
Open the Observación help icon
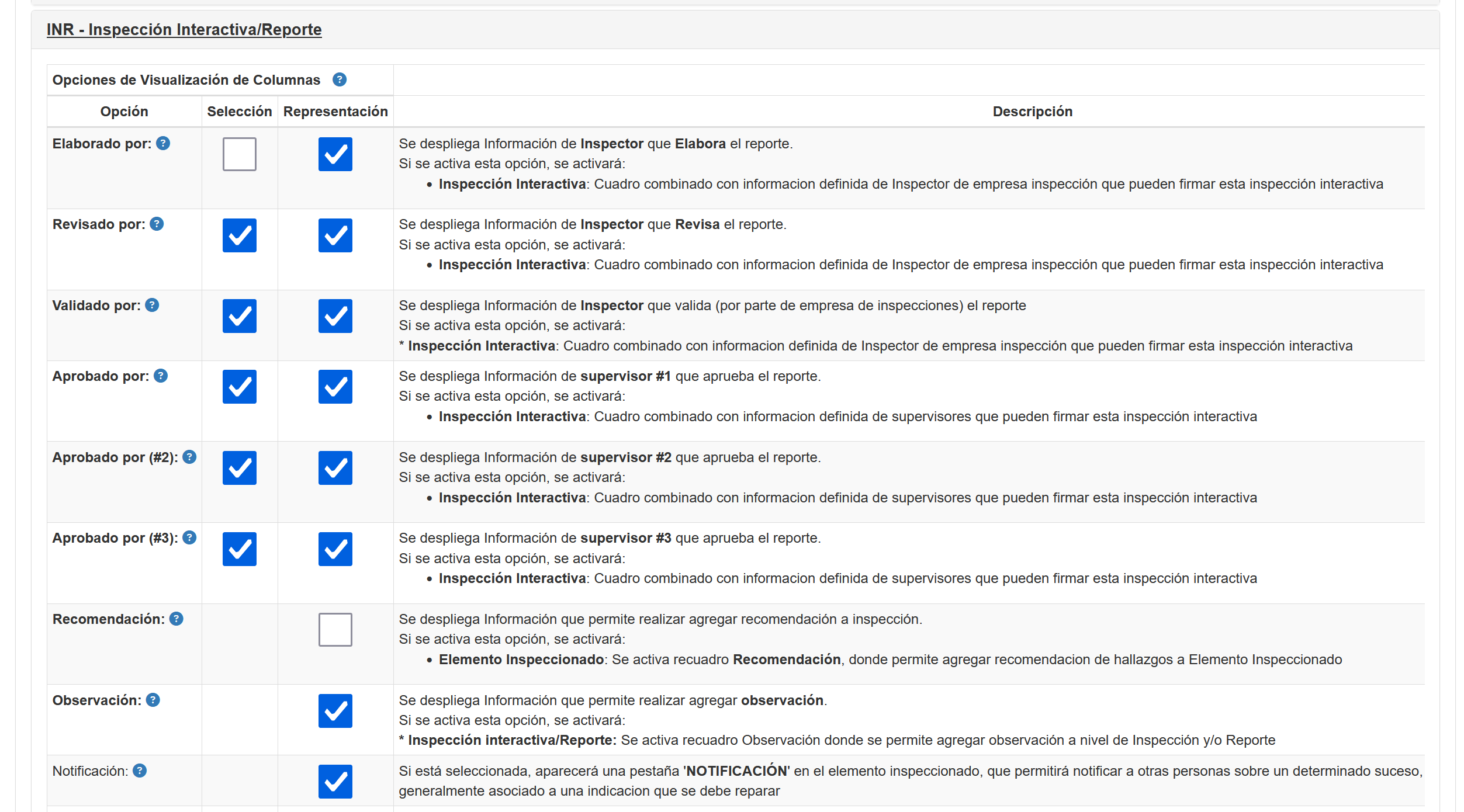click(153, 700)
